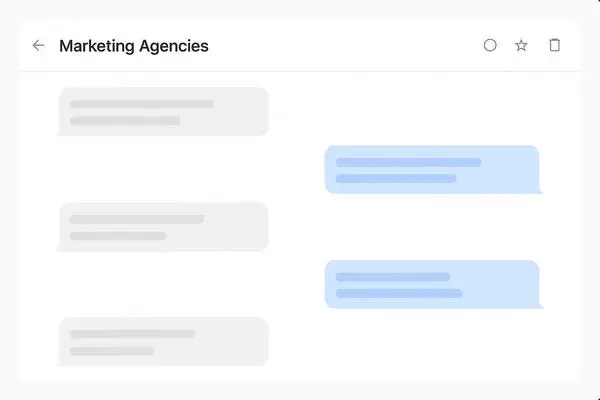Viewport: 600px width, 400px height.
Task: Select the first gray incoming message bubble
Action: 163,111
